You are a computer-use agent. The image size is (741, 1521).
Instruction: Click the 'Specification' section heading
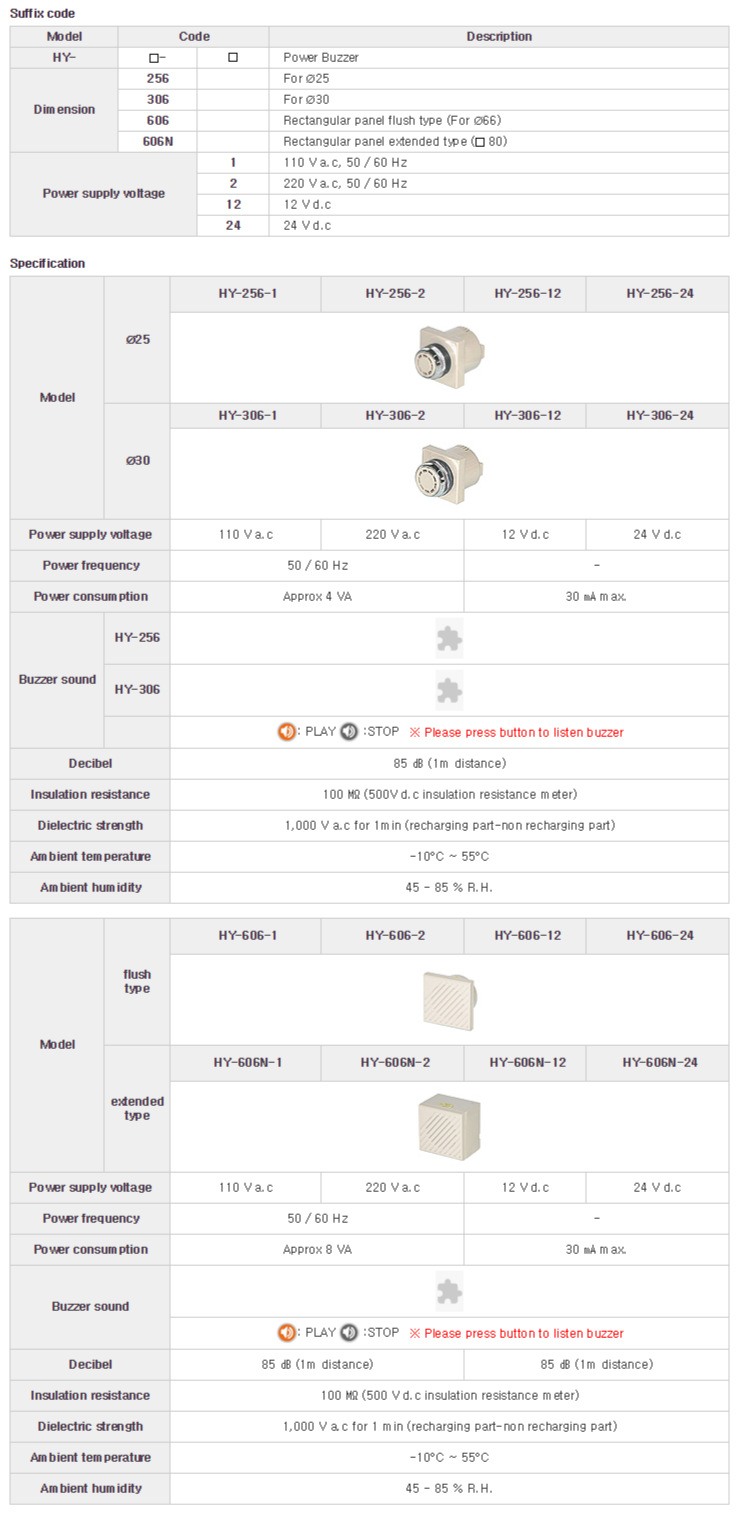[47, 264]
